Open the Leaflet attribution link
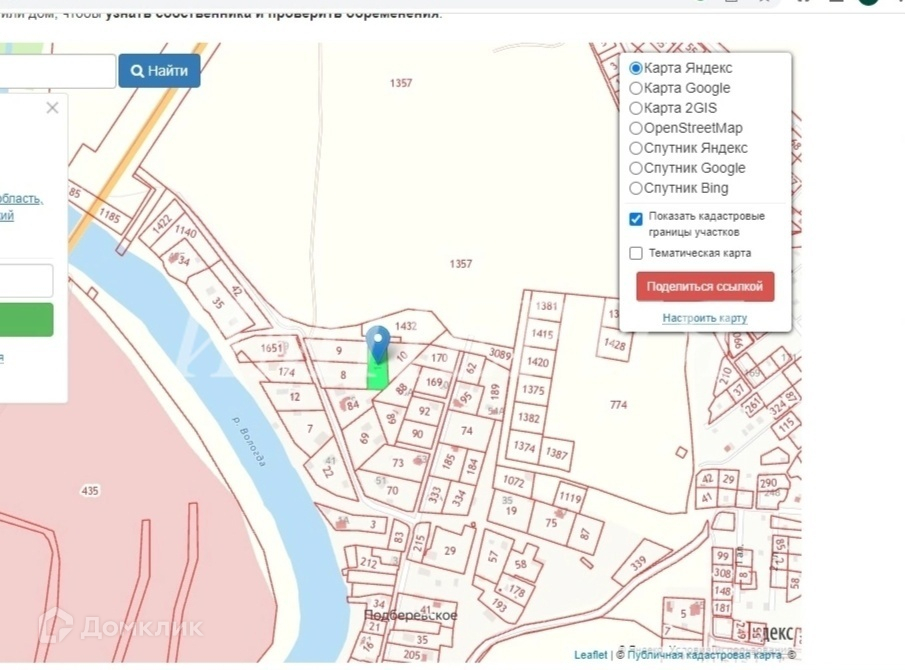This screenshot has height=670, width=905. [590, 654]
